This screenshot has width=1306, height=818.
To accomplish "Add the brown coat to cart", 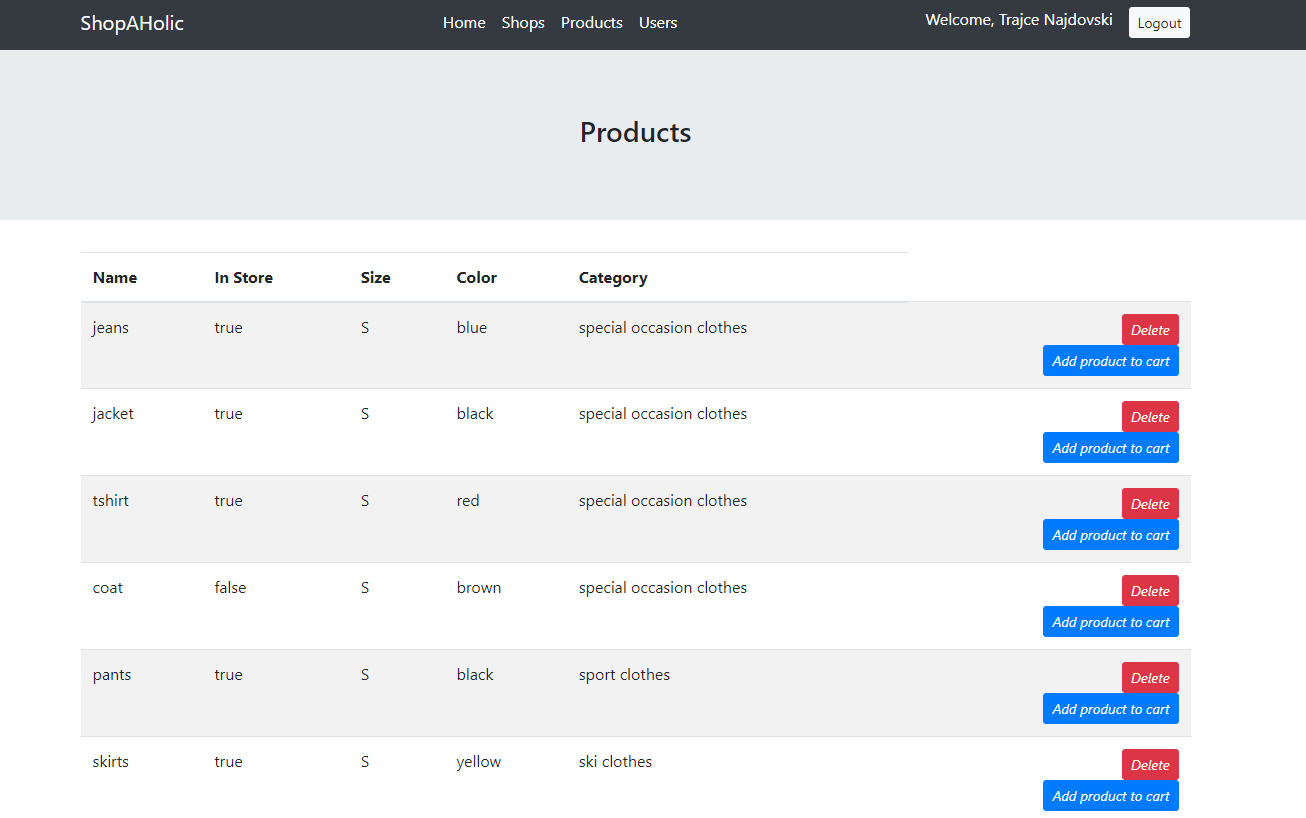I will [1110, 622].
